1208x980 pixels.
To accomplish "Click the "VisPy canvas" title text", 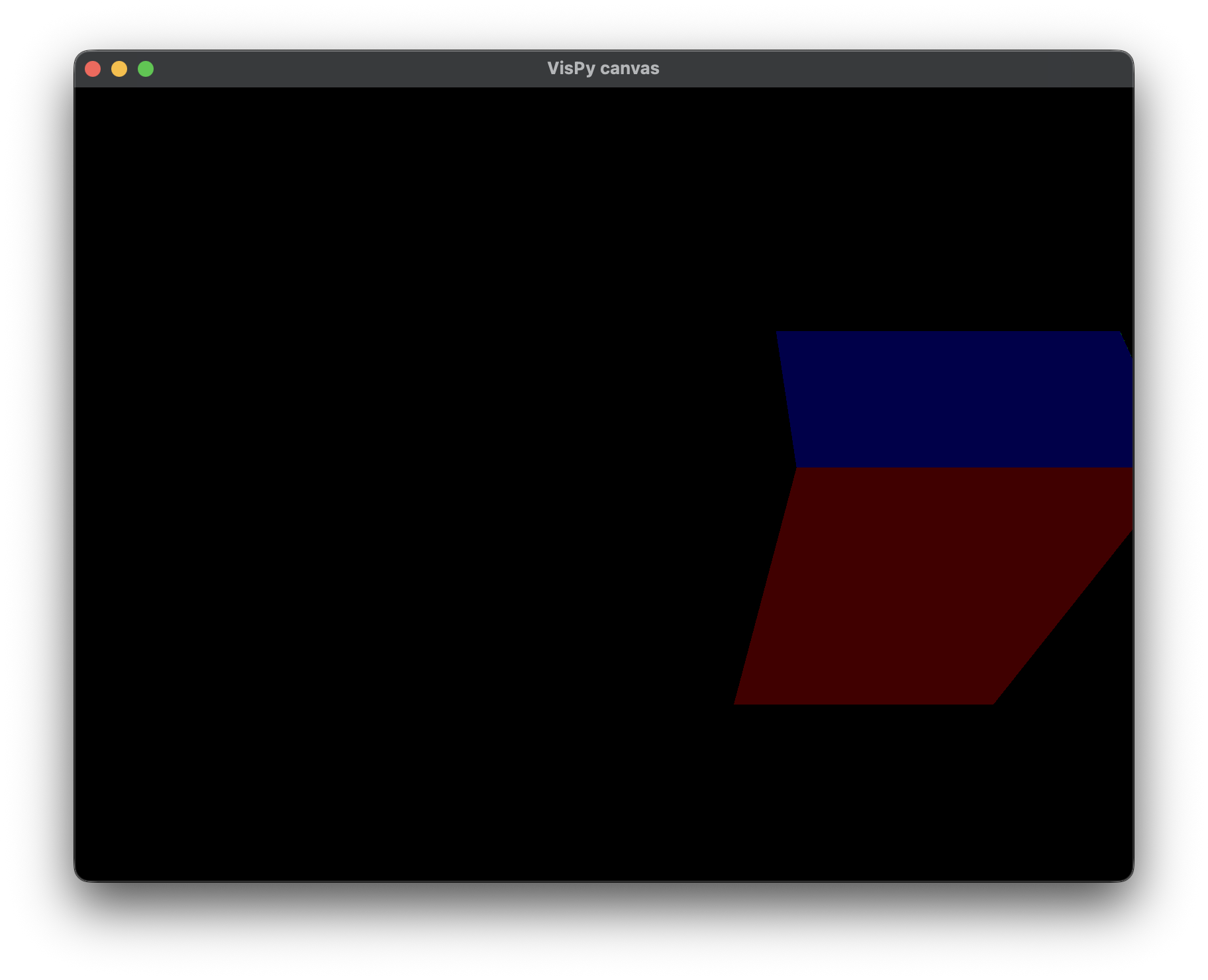I will click(603, 69).
